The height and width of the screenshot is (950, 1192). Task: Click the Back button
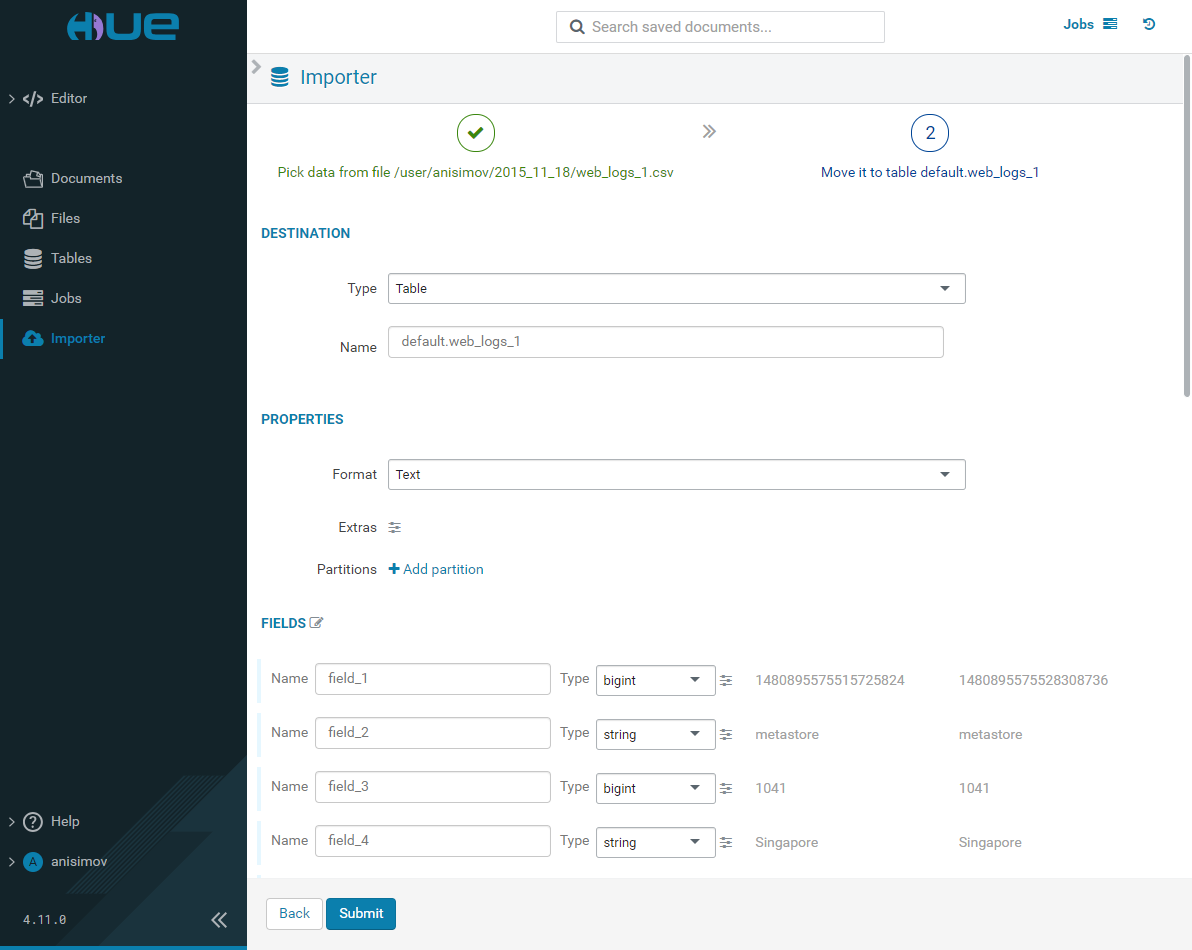coord(294,914)
